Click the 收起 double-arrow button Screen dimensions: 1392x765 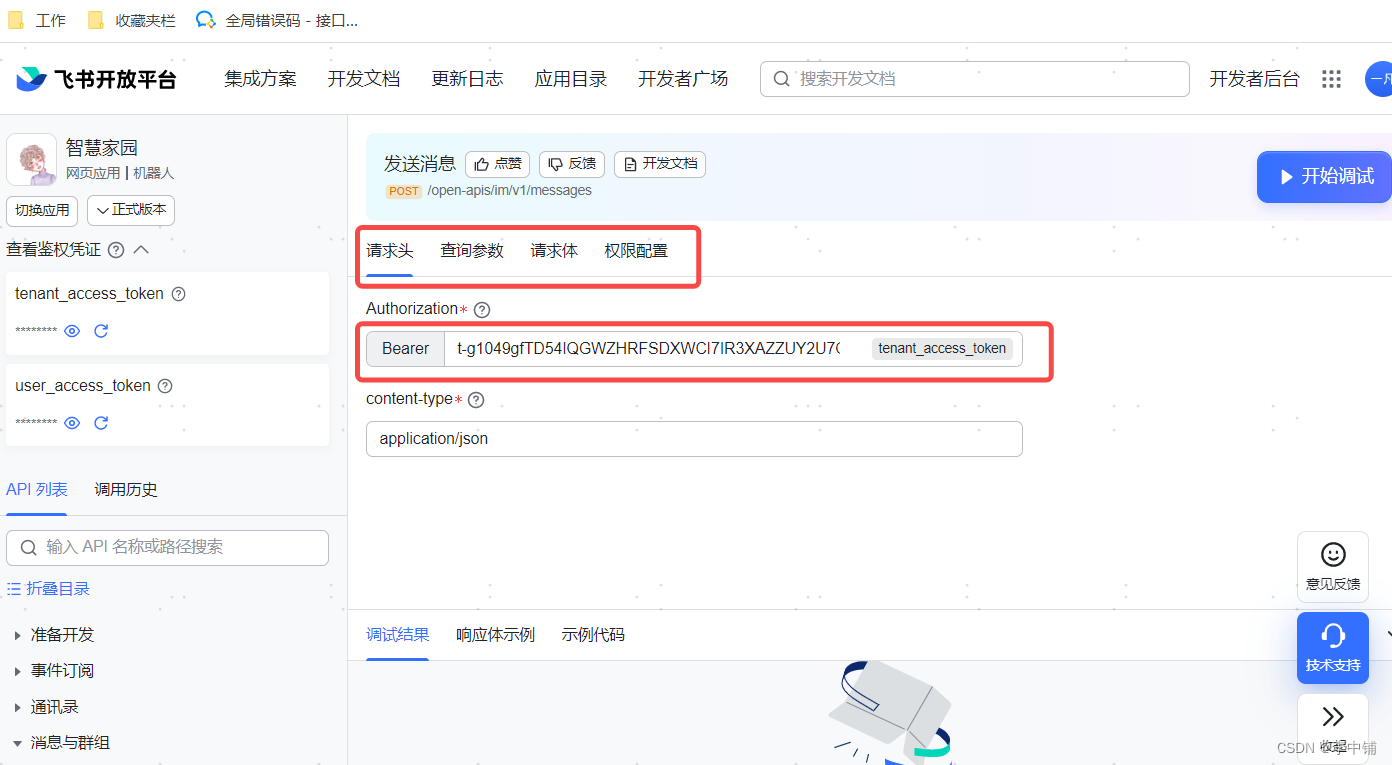(1333, 728)
